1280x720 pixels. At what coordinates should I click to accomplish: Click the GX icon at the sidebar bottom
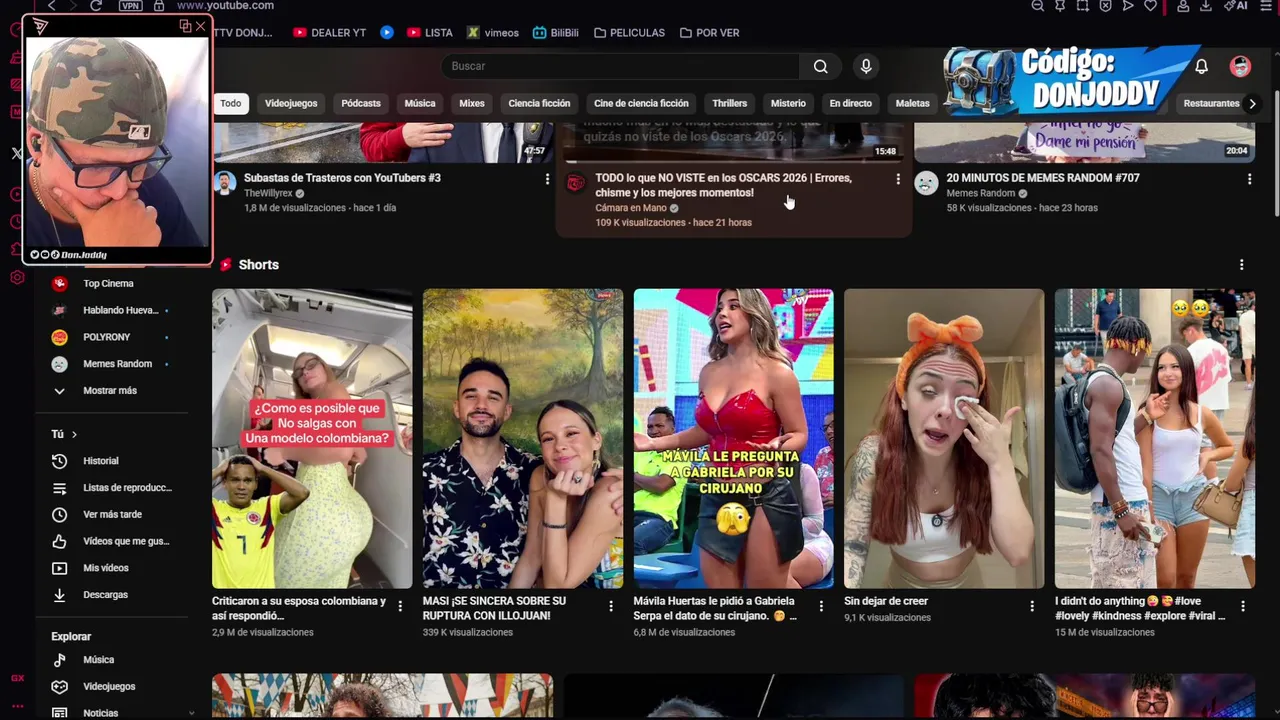point(17,678)
